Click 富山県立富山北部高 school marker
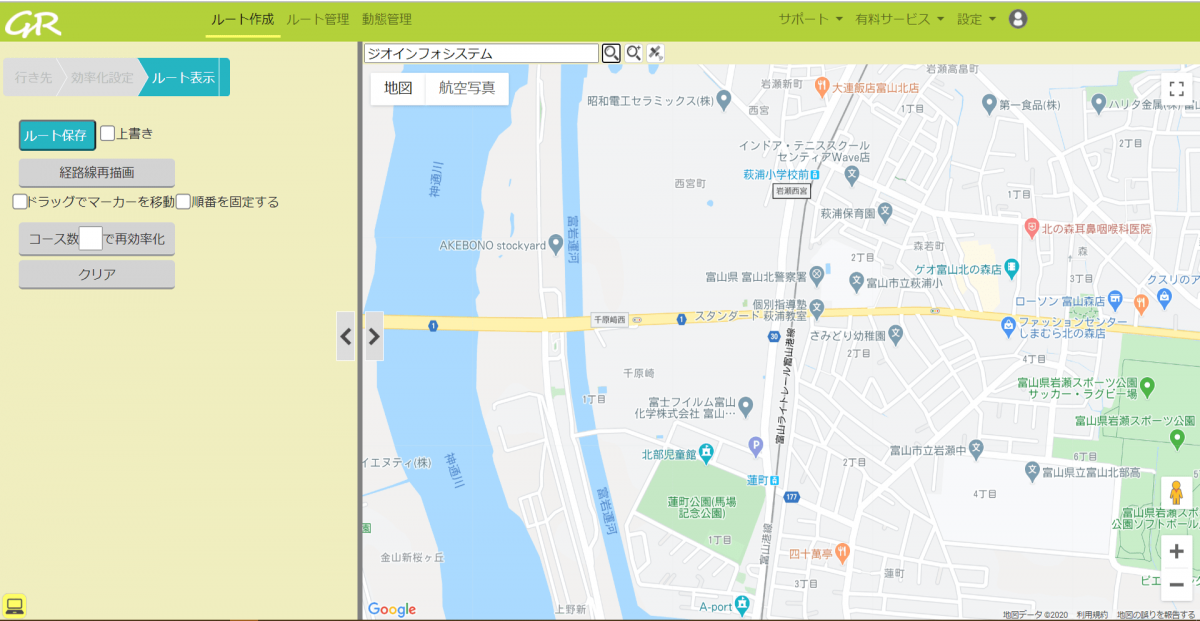This screenshot has width=1200, height=621. tap(1032, 469)
